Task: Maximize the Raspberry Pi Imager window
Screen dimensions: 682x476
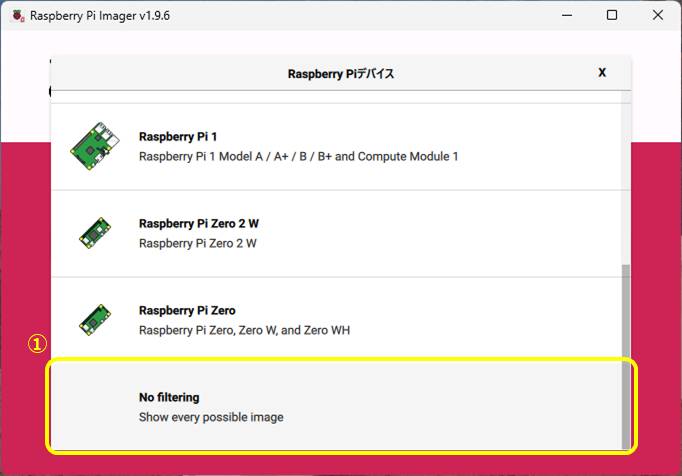Action: tap(611, 16)
